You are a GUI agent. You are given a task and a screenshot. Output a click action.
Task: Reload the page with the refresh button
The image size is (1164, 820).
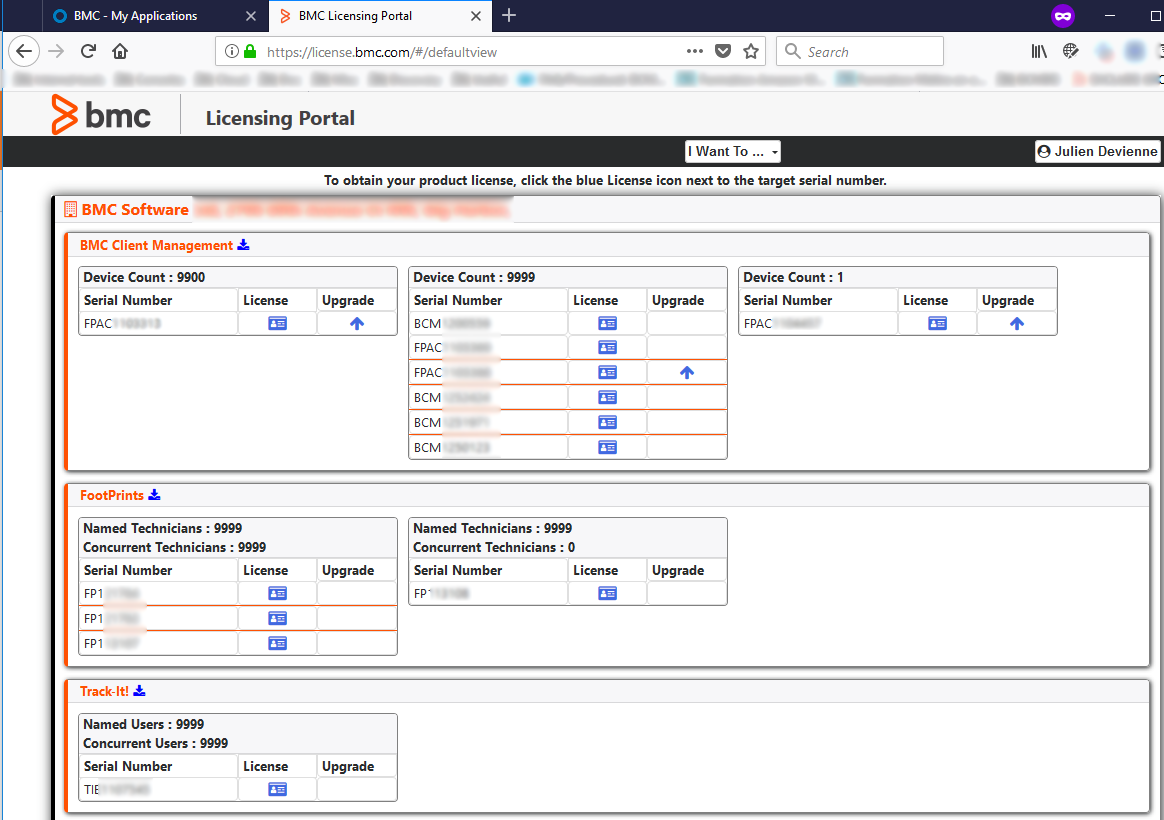(x=88, y=51)
